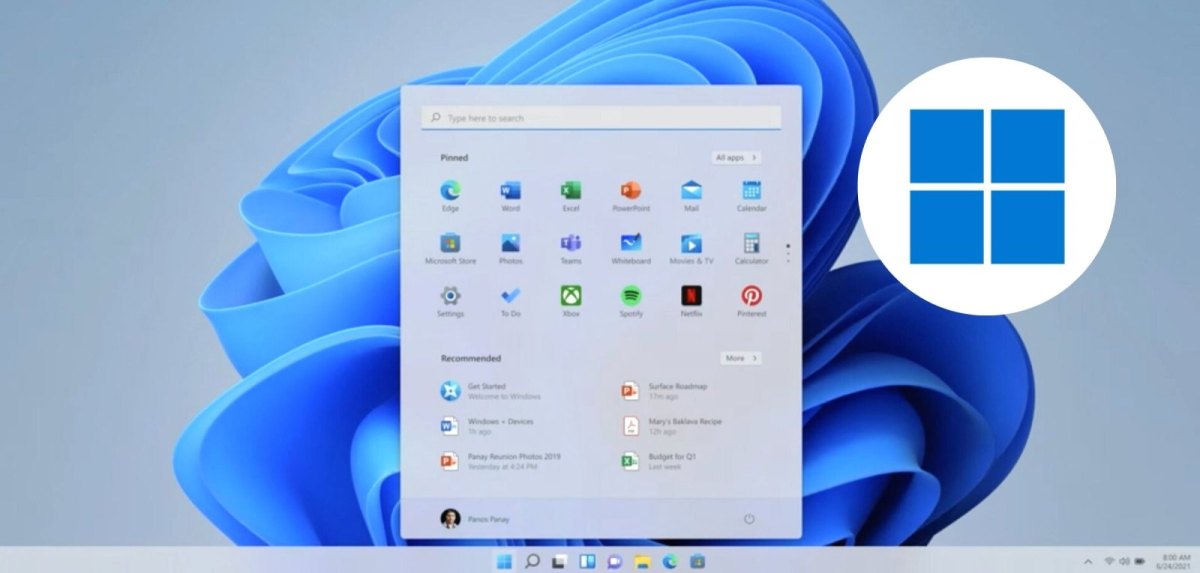Open Chat on the taskbar
This screenshot has height=573, width=1200.
(615, 561)
